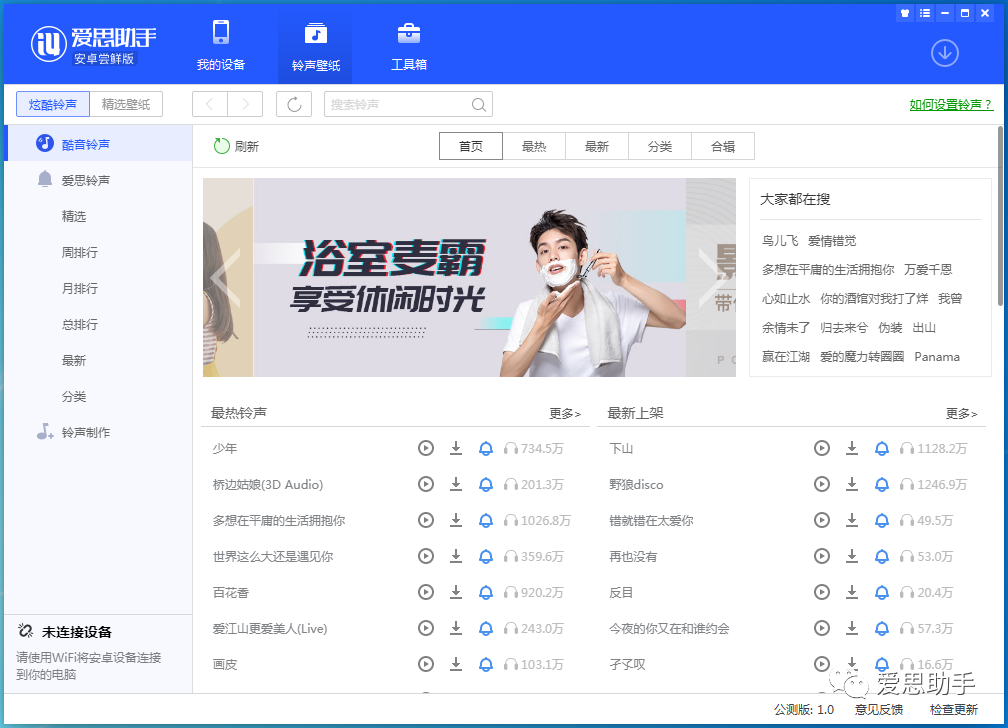Click 检查更新 in the status bar

pos(953,709)
